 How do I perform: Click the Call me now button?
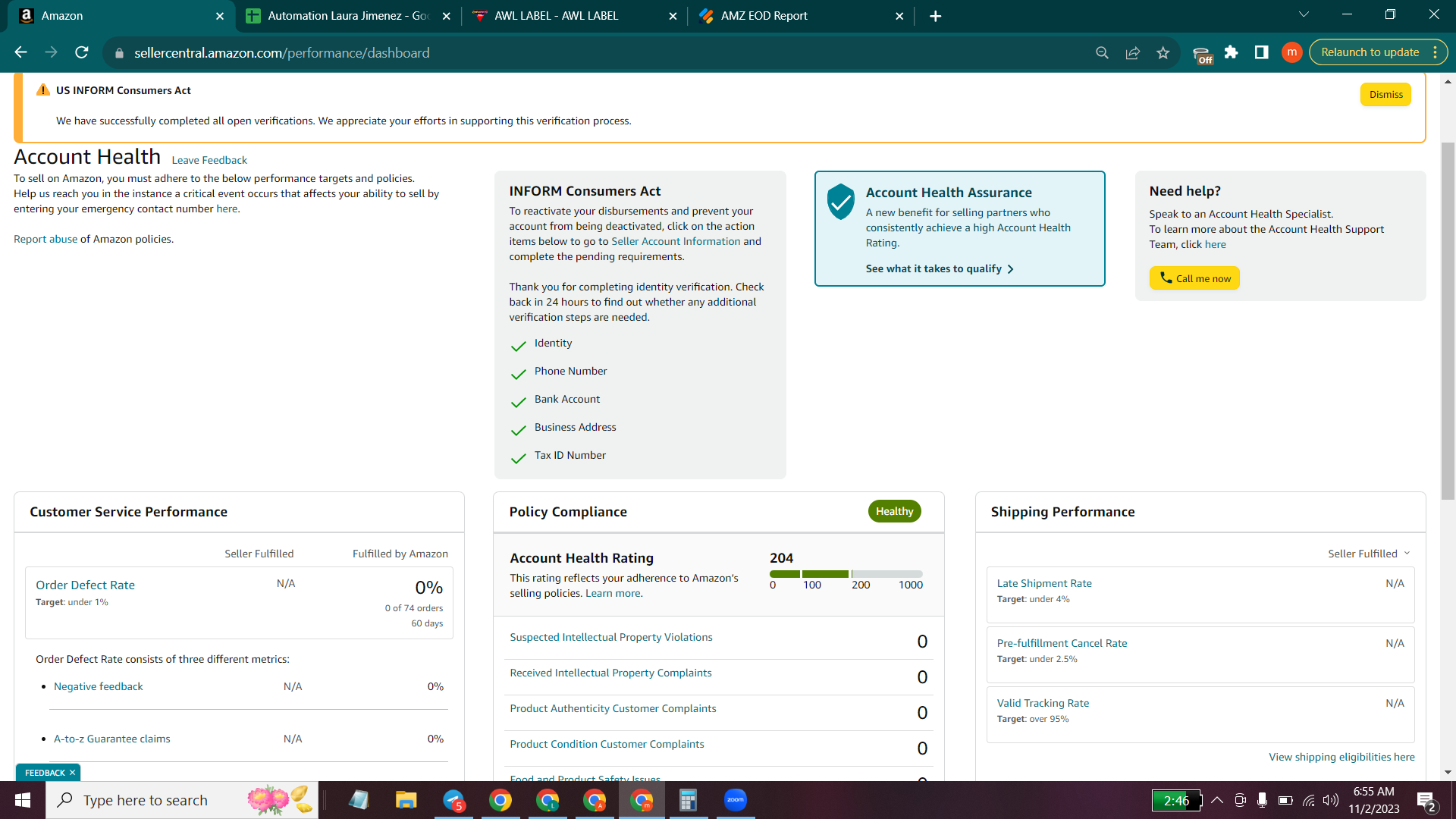tap(1194, 278)
